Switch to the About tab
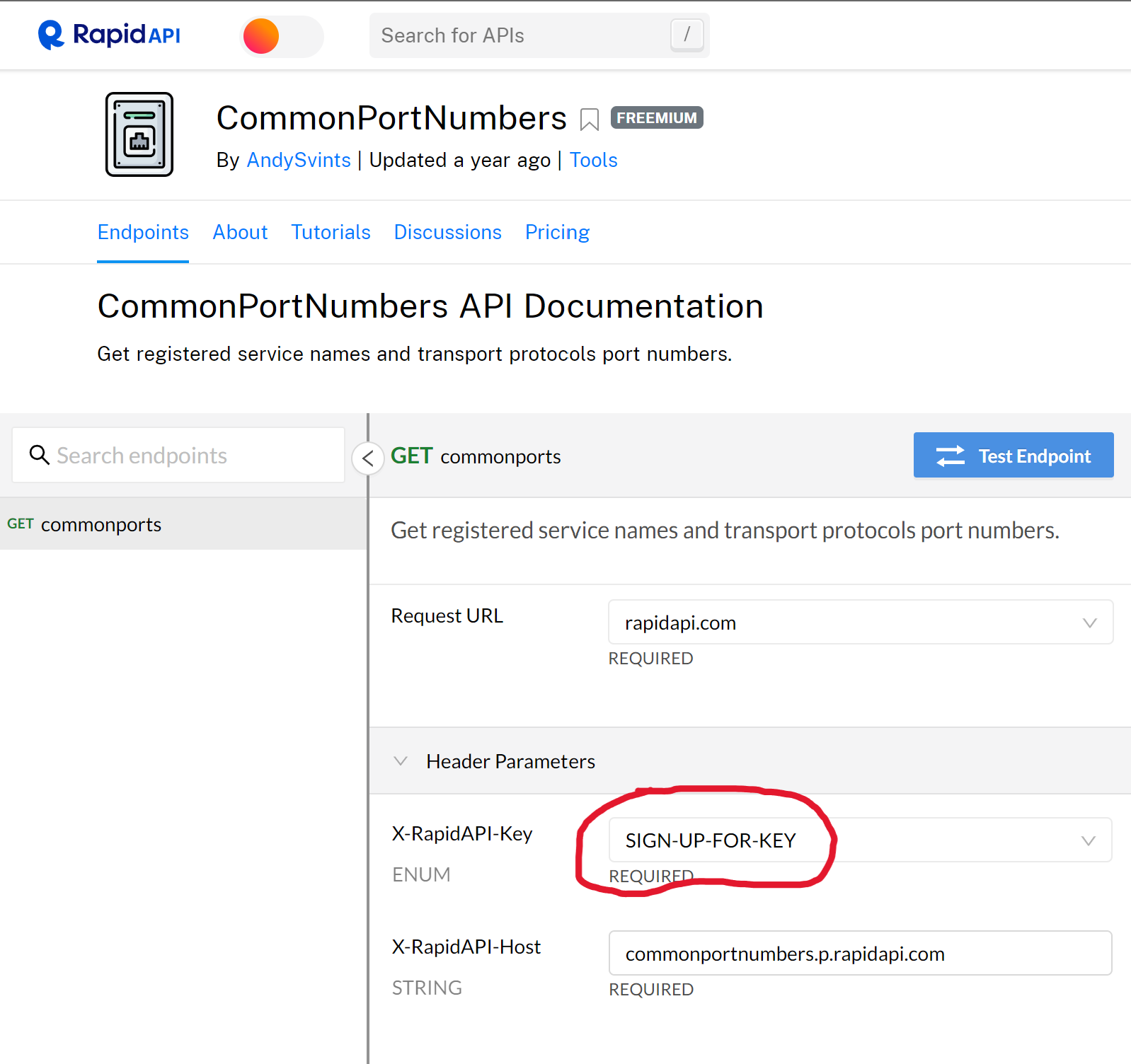This screenshot has width=1131, height=1064. pos(240,232)
